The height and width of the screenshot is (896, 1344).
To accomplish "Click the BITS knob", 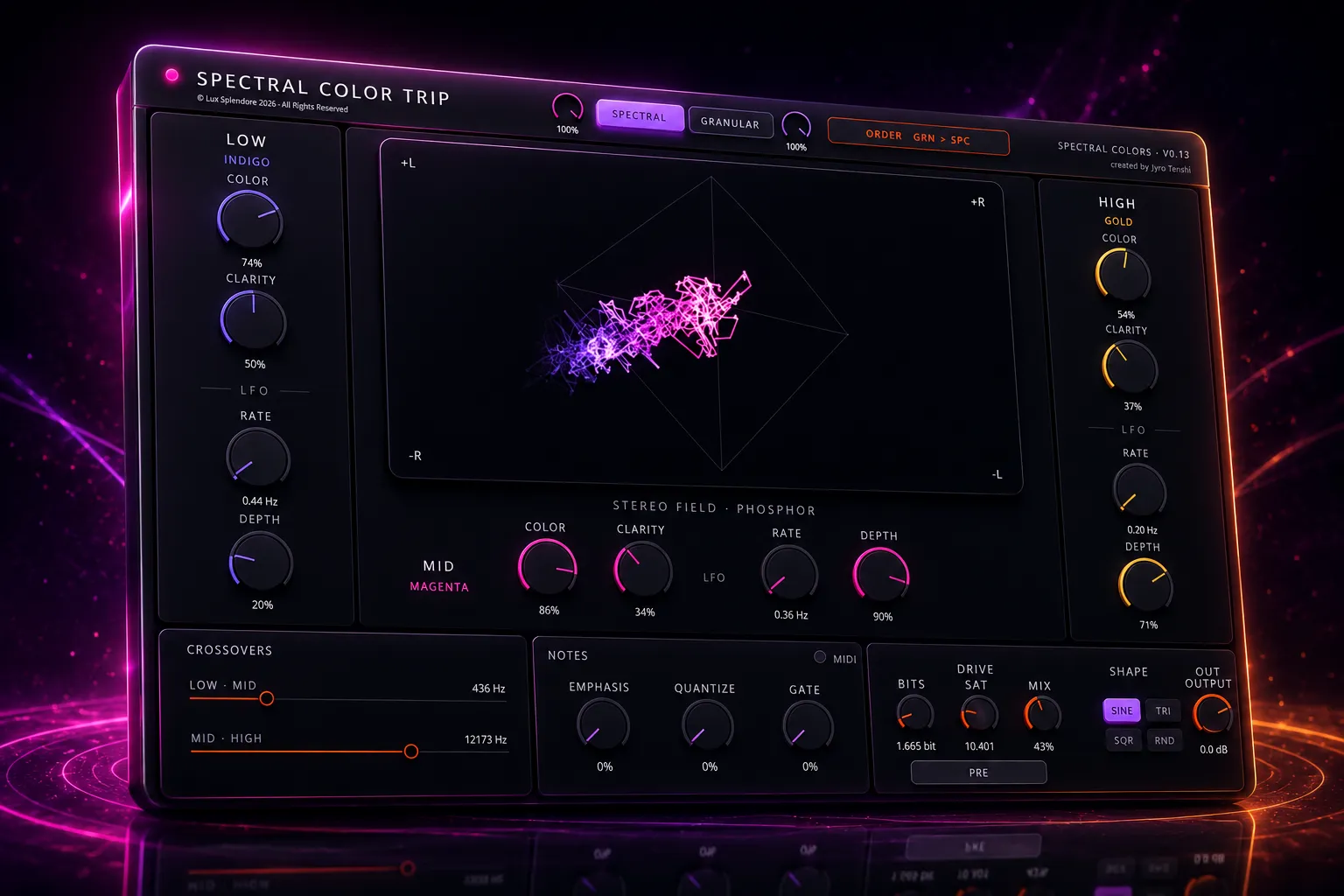I will click(914, 714).
